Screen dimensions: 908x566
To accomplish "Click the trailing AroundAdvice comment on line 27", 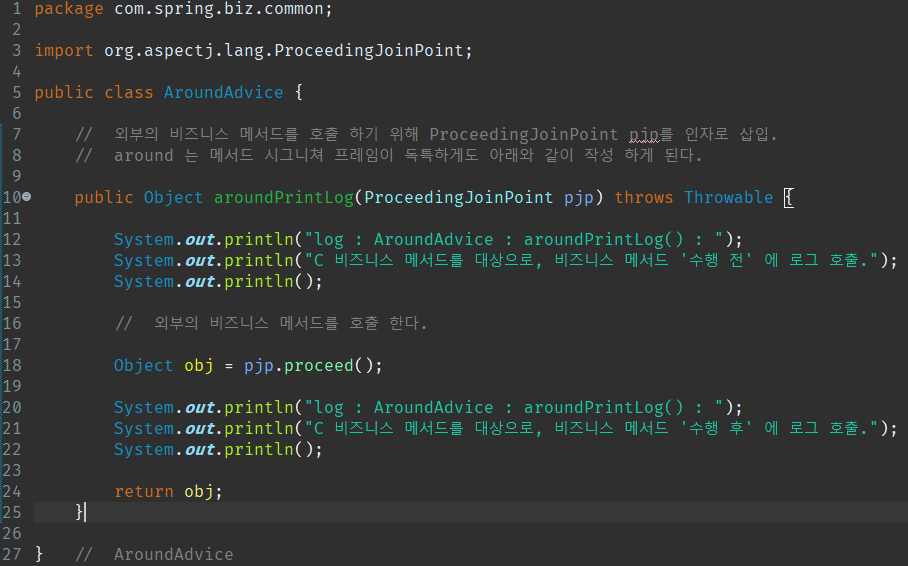I will click(x=154, y=554).
